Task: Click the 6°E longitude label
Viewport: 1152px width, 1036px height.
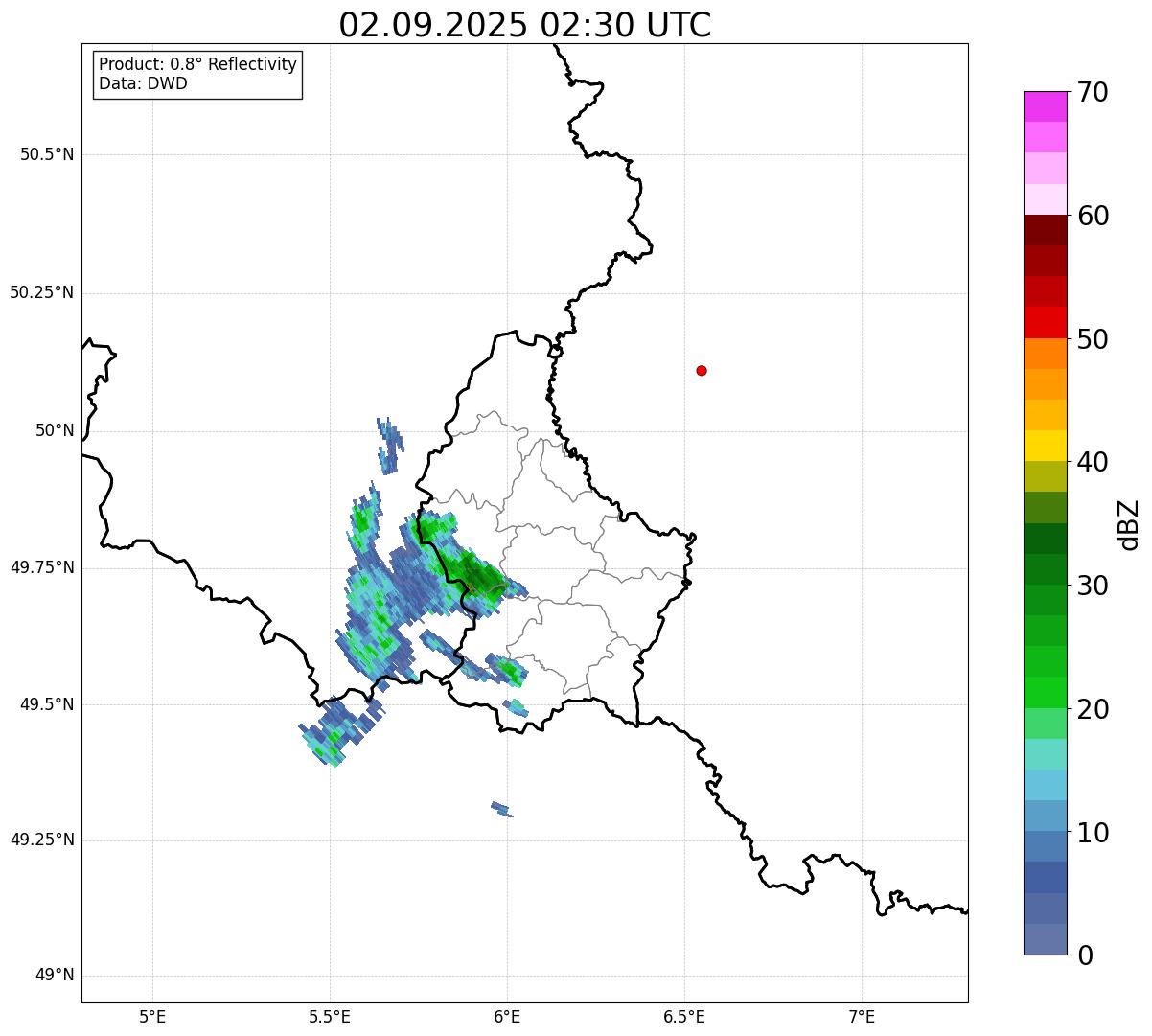Action: point(507,1018)
